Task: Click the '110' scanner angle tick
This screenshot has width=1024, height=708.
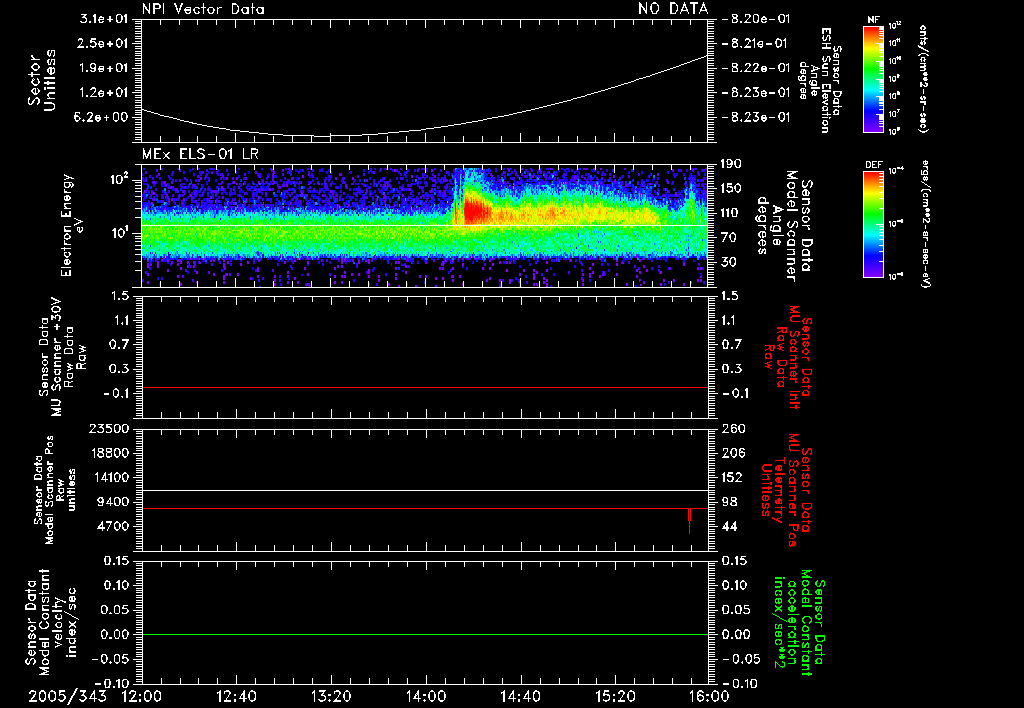Action: point(731,213)
